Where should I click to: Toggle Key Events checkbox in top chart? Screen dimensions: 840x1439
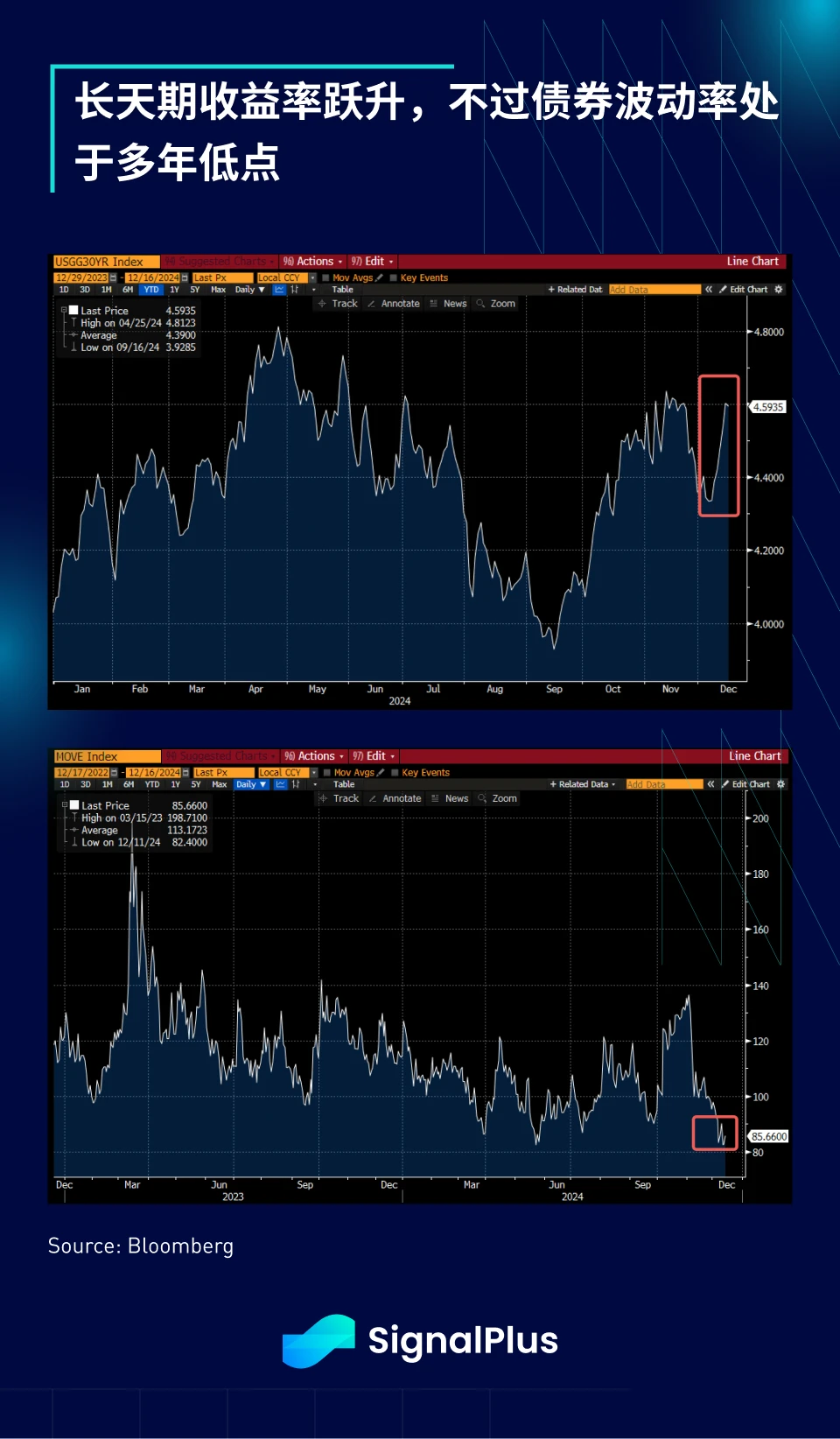point(393,278)
